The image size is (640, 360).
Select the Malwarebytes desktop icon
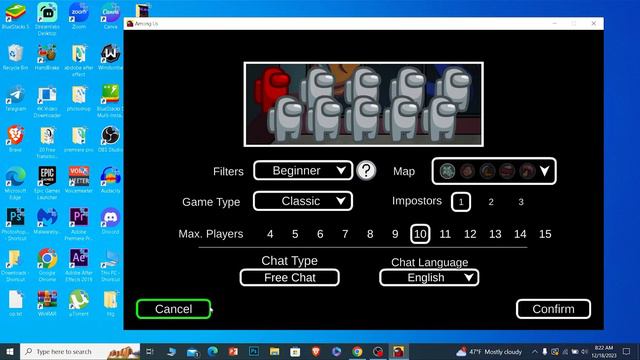(x=47, y=221)
